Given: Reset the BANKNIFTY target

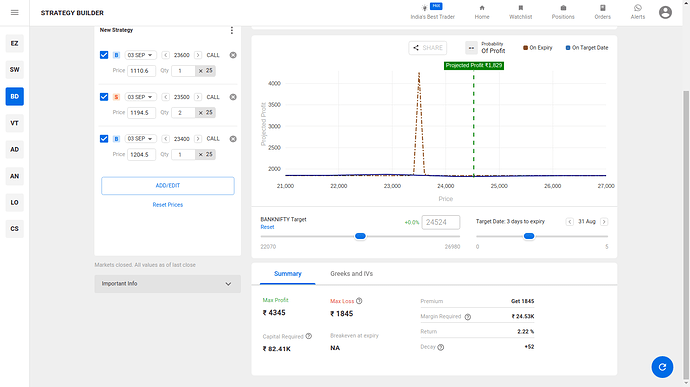Looking at the screenshot, I should (267, 227).
